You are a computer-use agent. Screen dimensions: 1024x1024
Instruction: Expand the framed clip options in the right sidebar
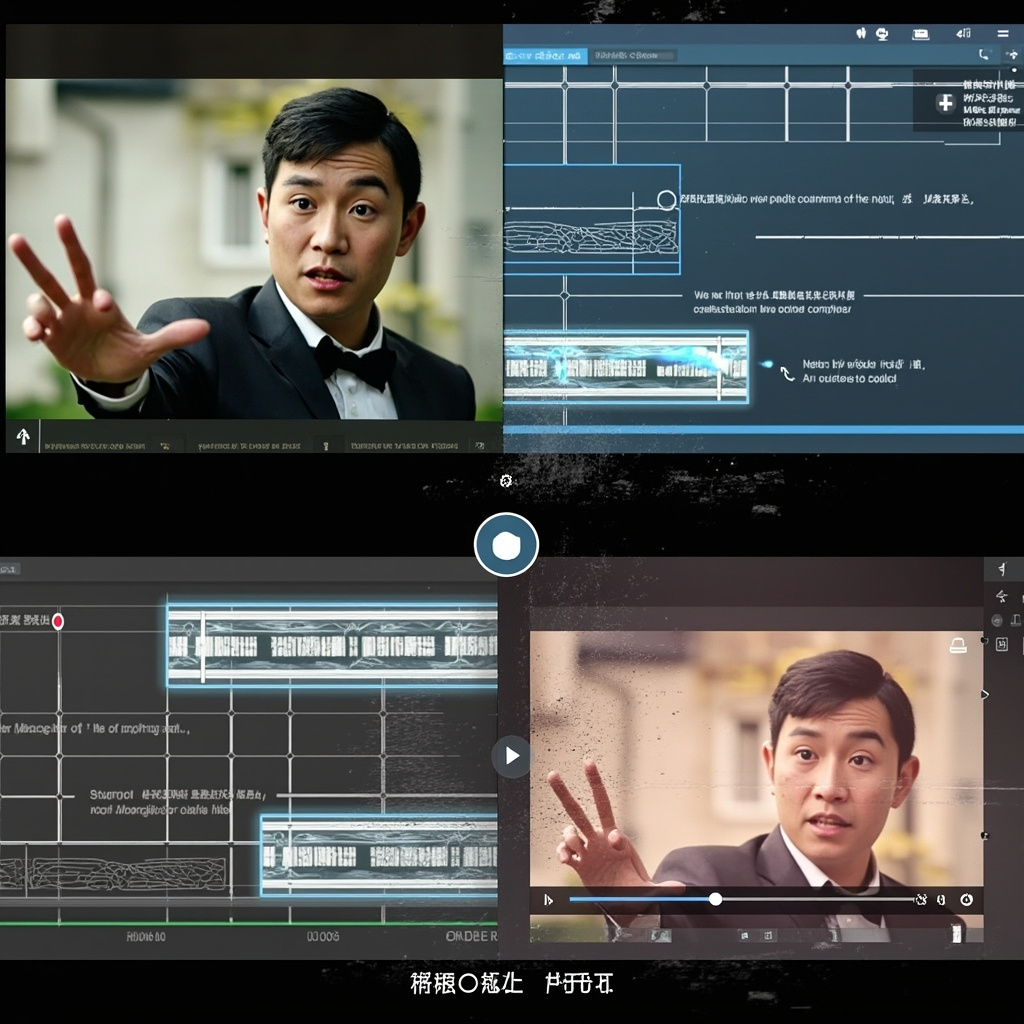pos(1001,643)
